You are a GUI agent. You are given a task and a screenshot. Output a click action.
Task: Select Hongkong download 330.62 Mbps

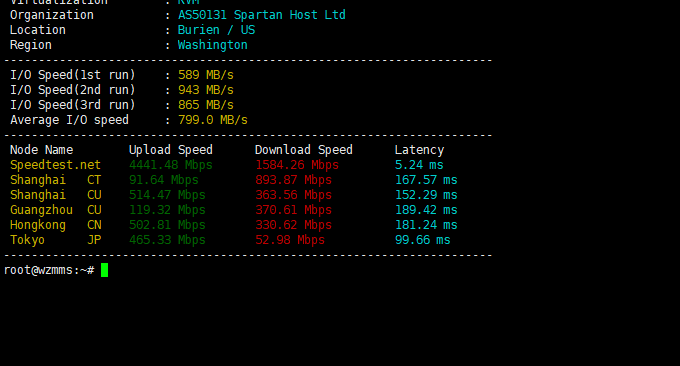pyautogui.click(x=293, y=225)
